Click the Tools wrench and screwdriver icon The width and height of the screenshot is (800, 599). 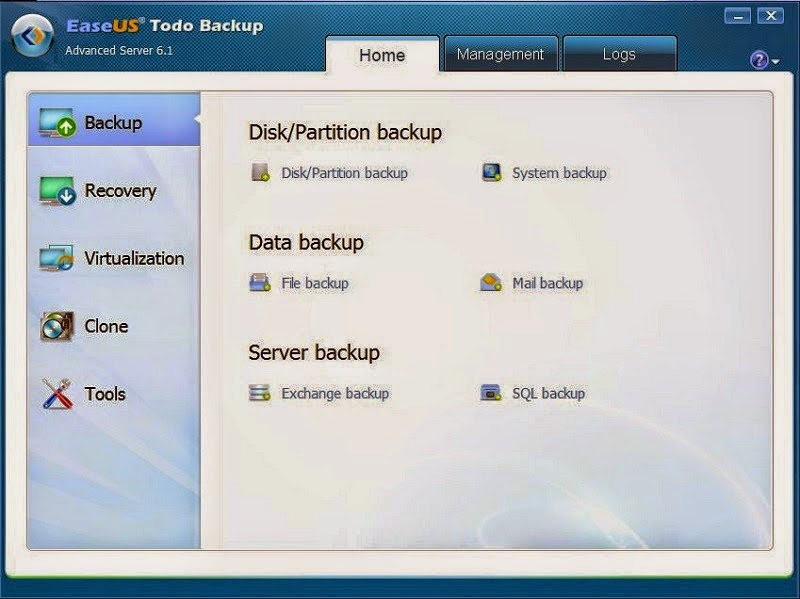tap(57, 393)
